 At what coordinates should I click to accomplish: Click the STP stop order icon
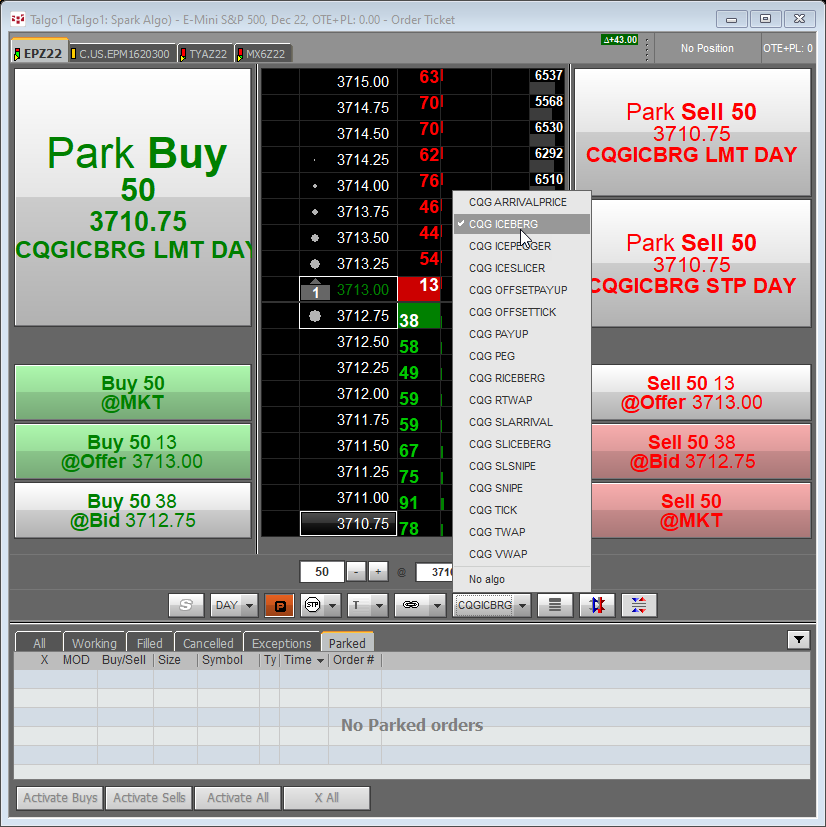pyautogui.click(x=312, y=605)
